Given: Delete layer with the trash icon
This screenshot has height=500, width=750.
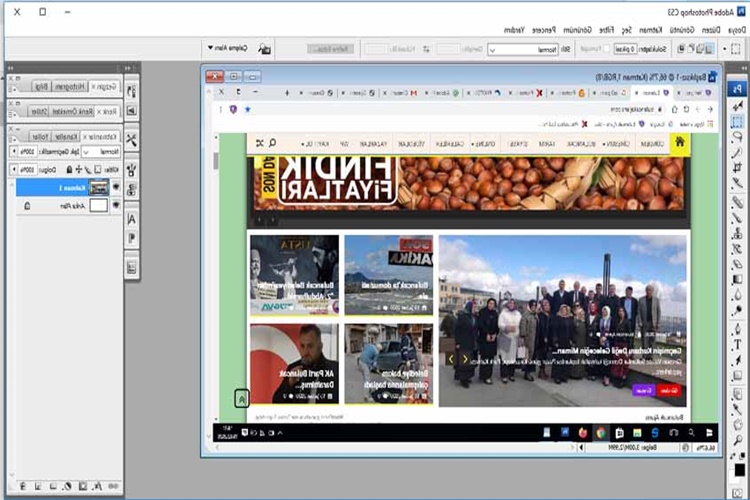Looking at the screenshot, I should 22,486.
